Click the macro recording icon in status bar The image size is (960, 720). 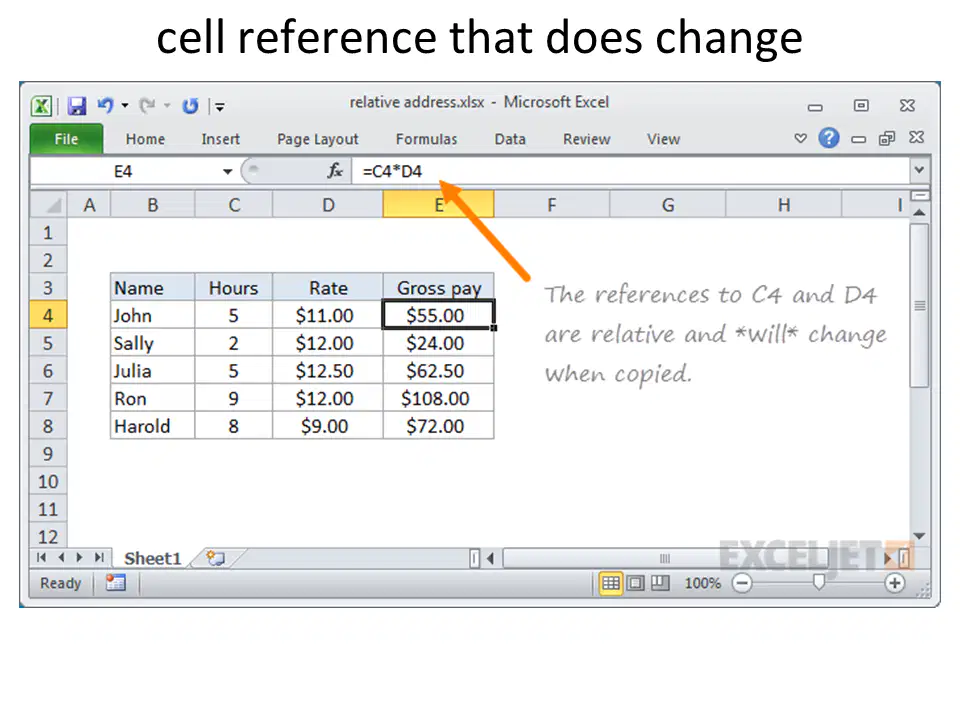pos(115,583)
